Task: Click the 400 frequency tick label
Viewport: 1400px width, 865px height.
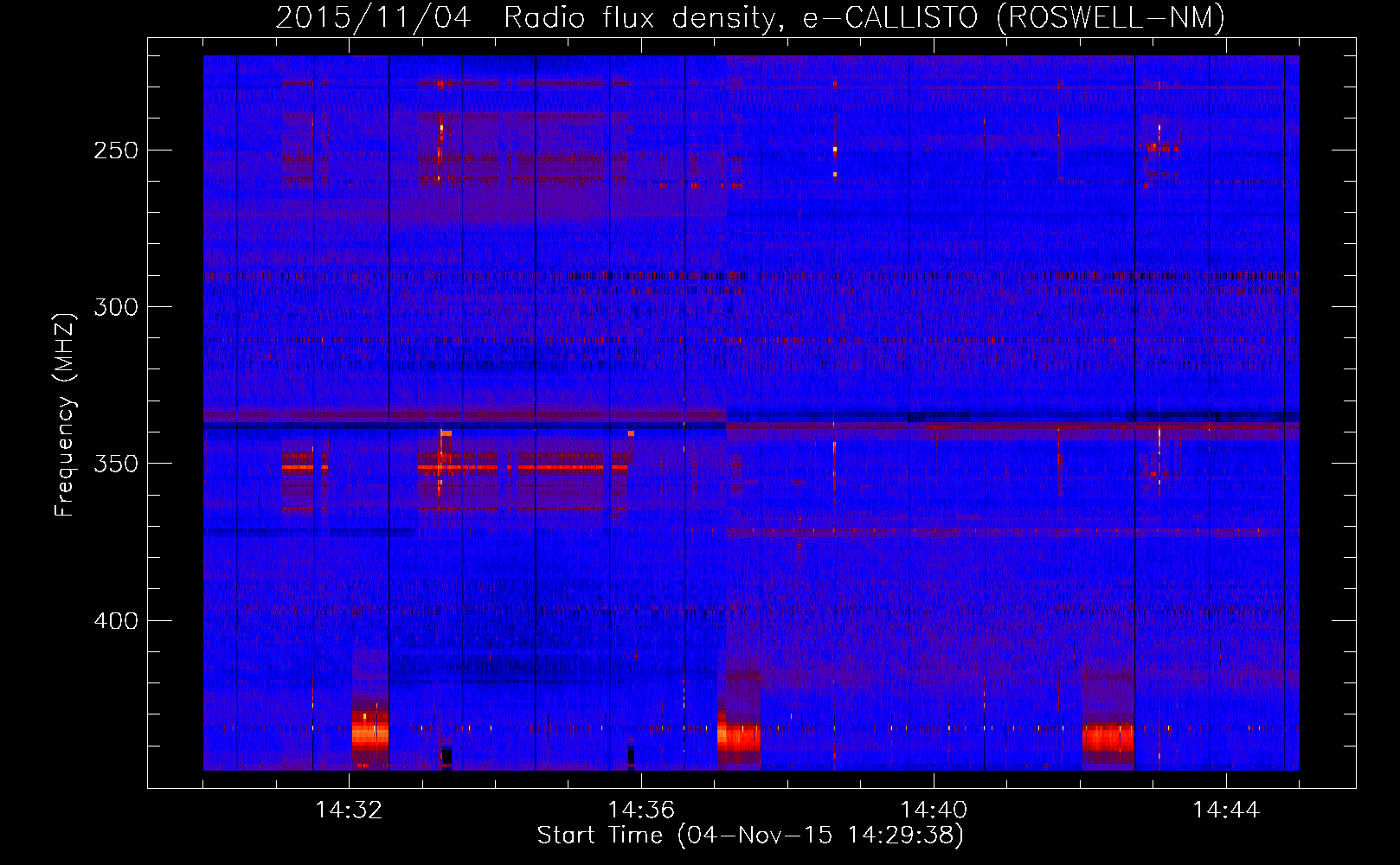Action: [115, 621]
